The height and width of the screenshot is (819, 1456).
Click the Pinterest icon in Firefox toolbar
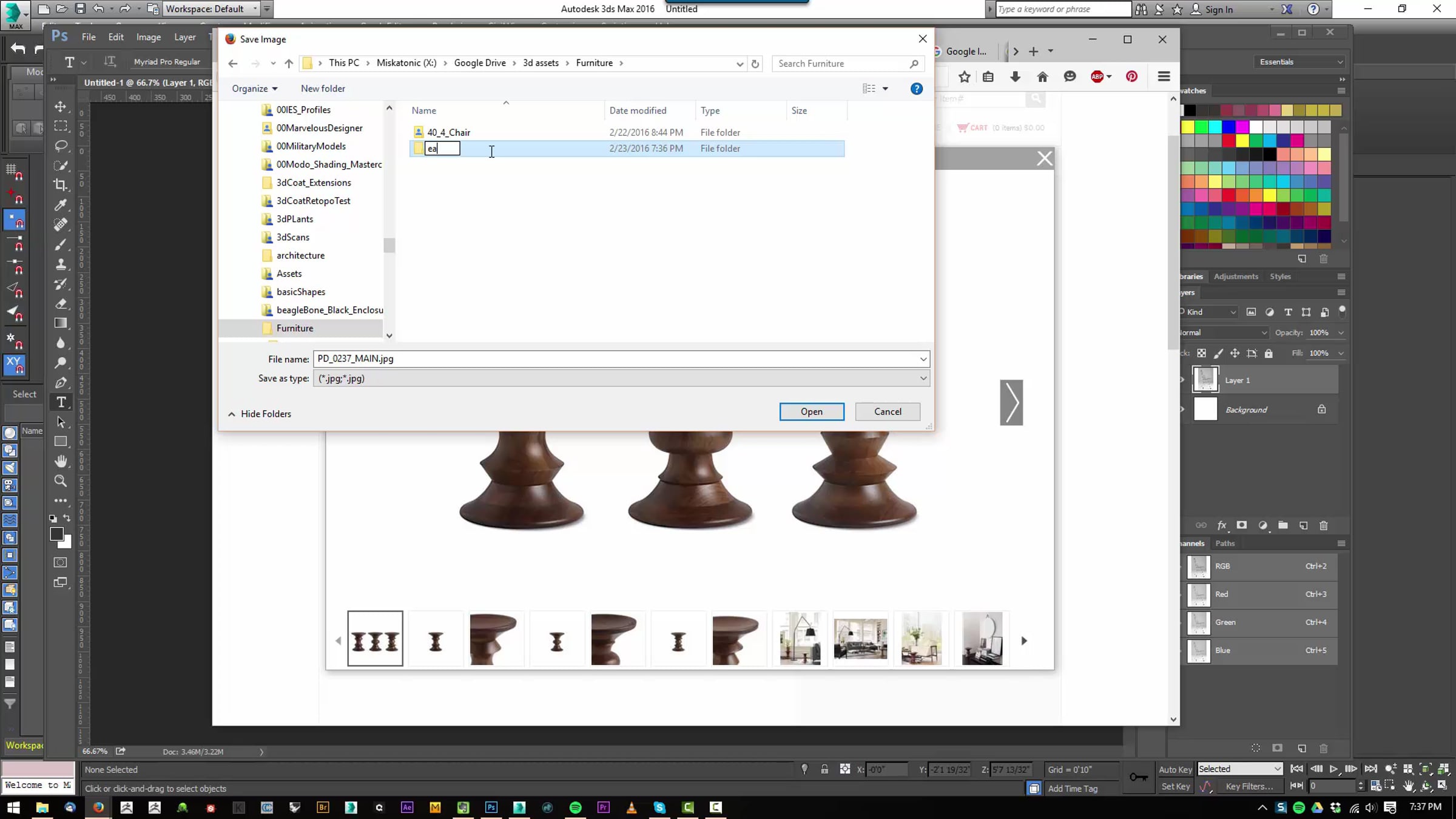[1131, 76]
